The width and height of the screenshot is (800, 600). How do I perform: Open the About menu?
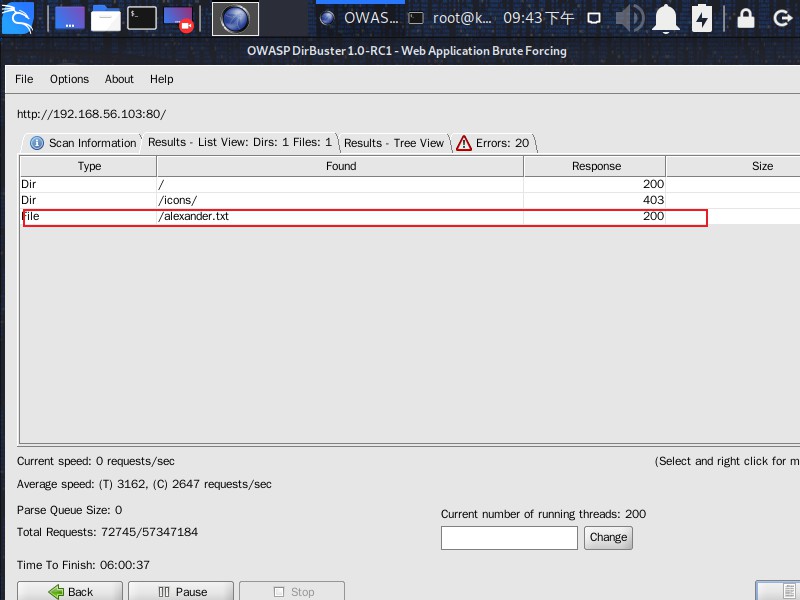[x=119, y=79]
